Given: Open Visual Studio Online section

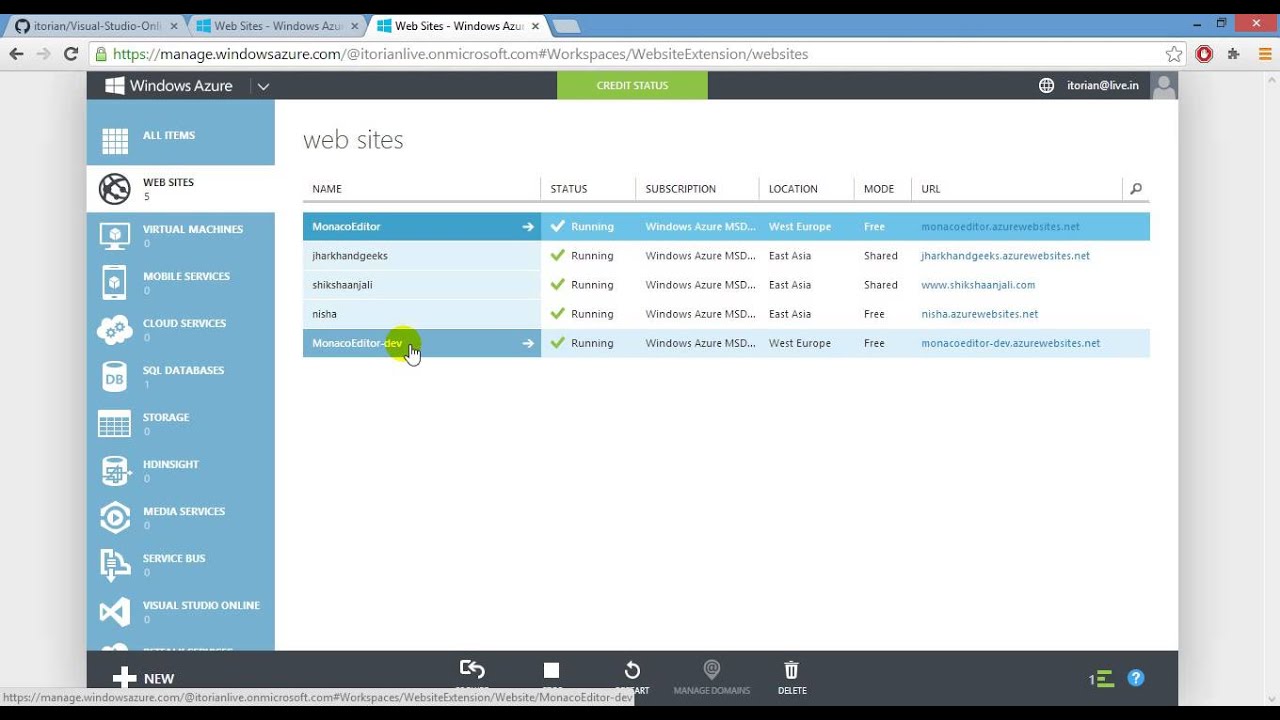Looking at the screenshot, I should coord(180,611).
